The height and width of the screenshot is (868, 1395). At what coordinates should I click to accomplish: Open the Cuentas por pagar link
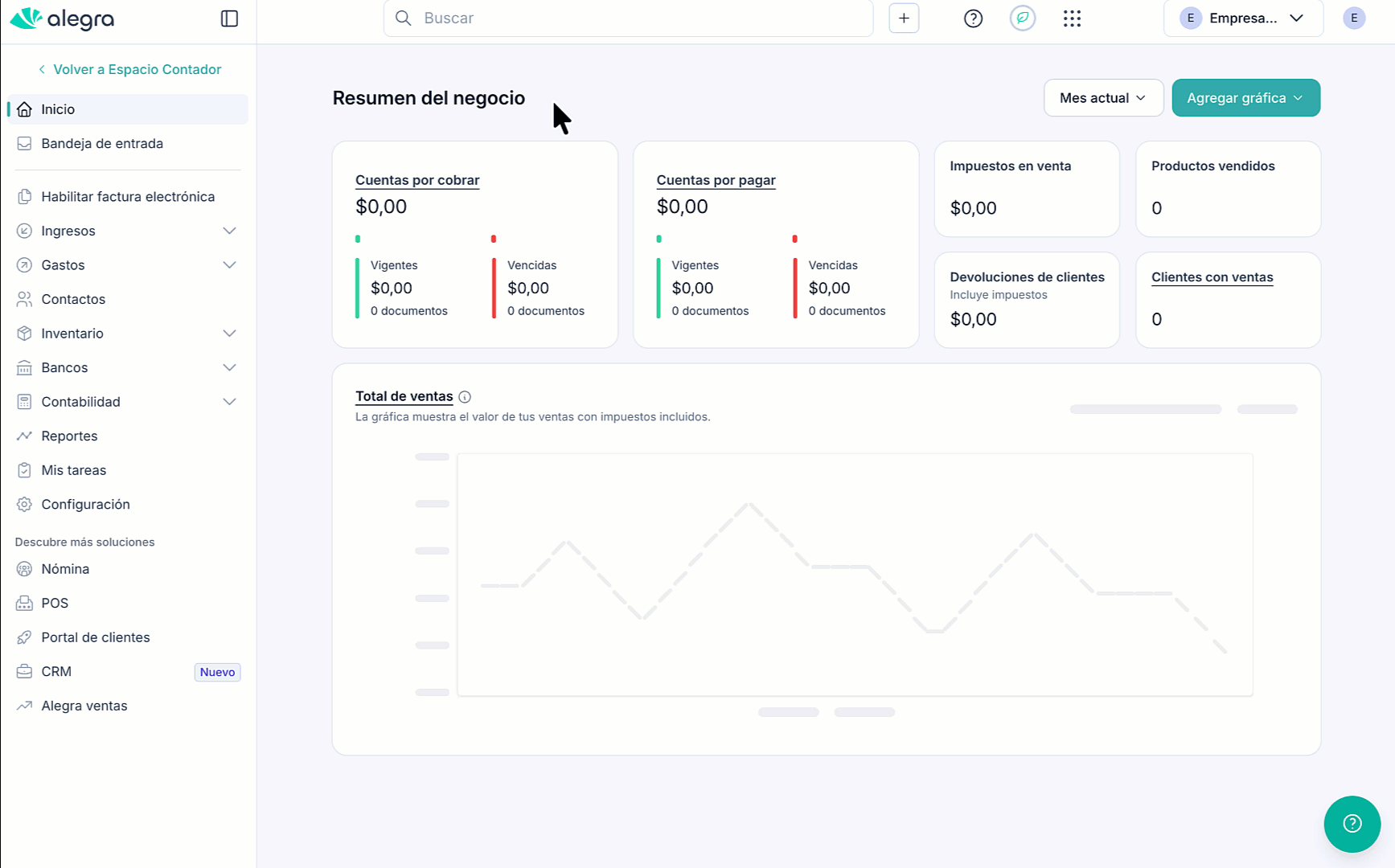pos(716,180)
